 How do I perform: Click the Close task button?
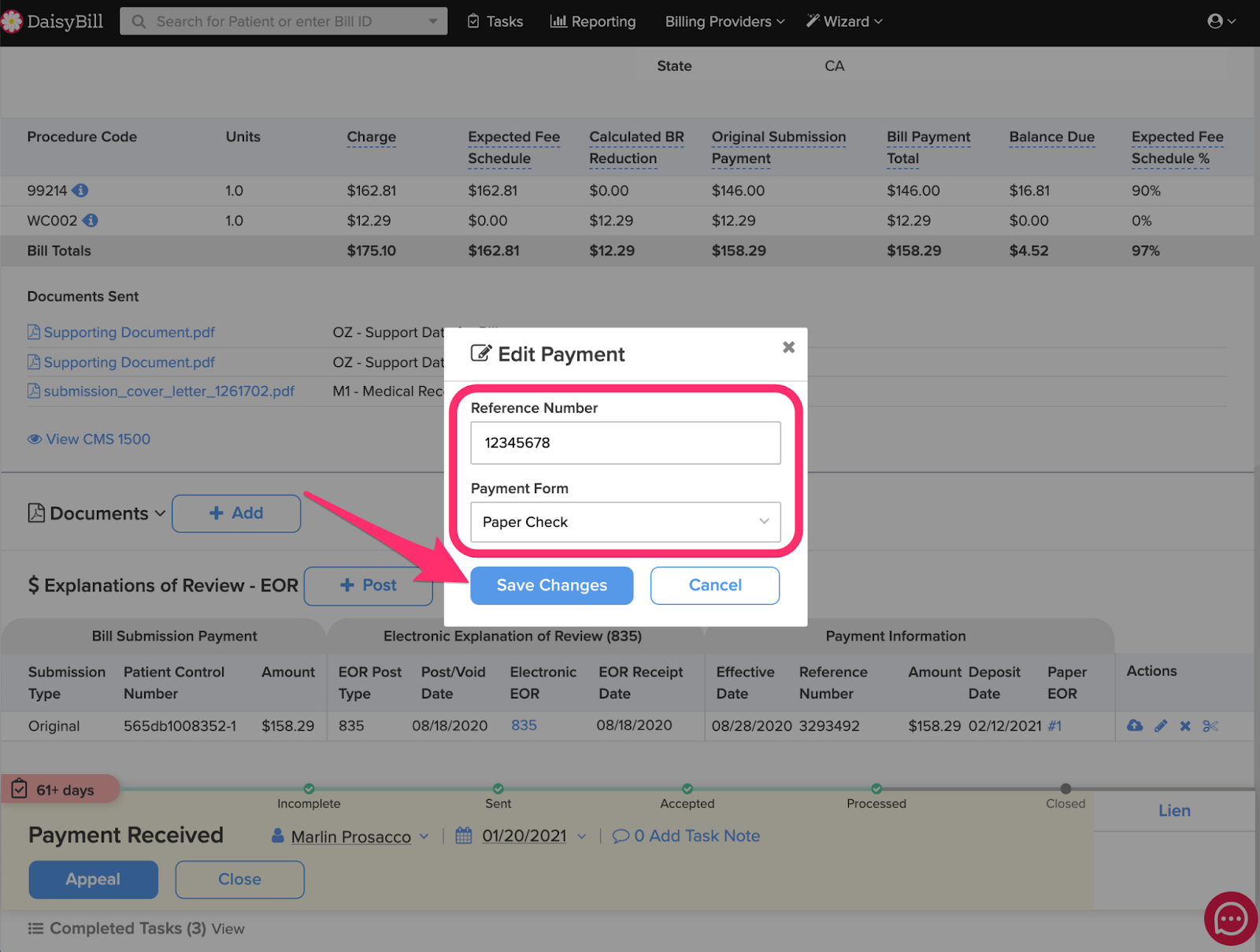click(x=239, y=880)
